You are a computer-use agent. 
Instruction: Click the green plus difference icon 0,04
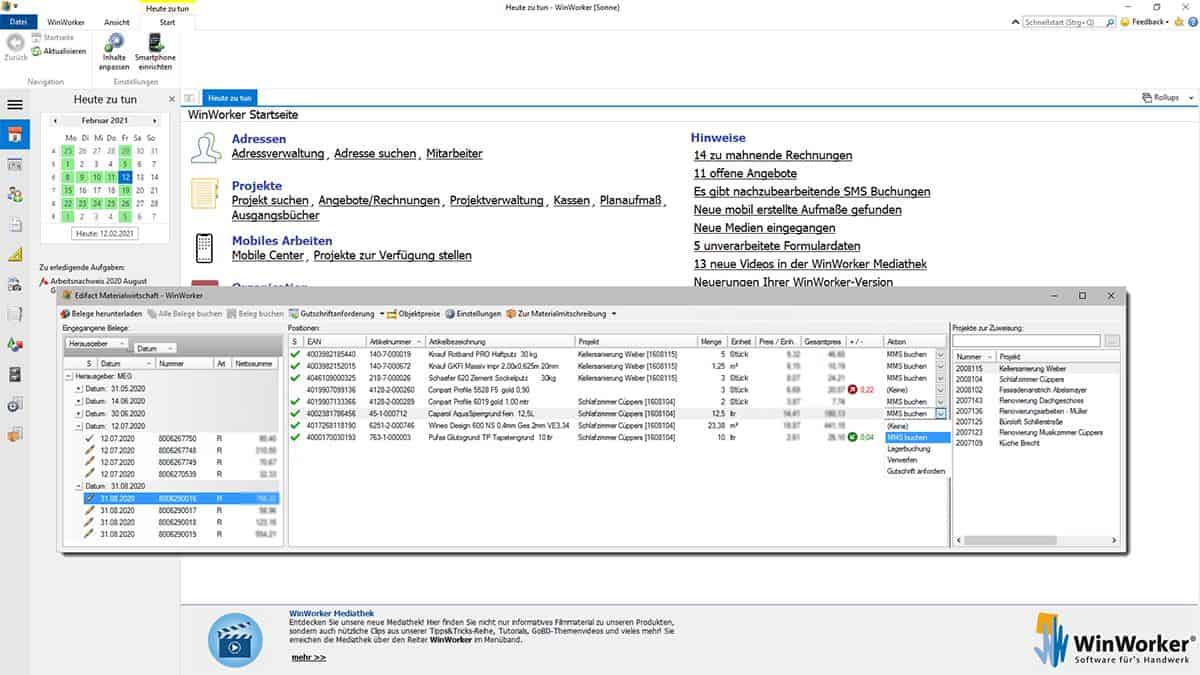853,437
